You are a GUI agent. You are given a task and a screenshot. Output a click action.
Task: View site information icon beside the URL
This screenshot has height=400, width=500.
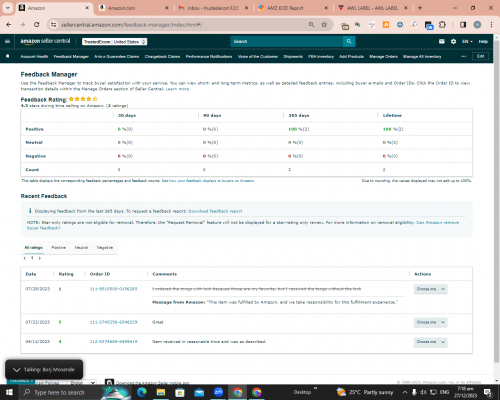pyautogui.click(x=53, y=25)
